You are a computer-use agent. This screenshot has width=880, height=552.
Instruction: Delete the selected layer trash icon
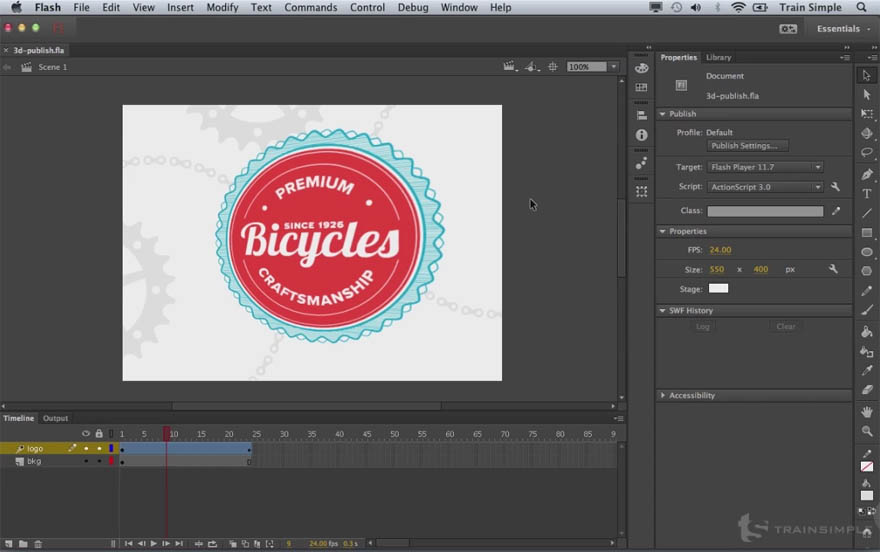[38, 544]
